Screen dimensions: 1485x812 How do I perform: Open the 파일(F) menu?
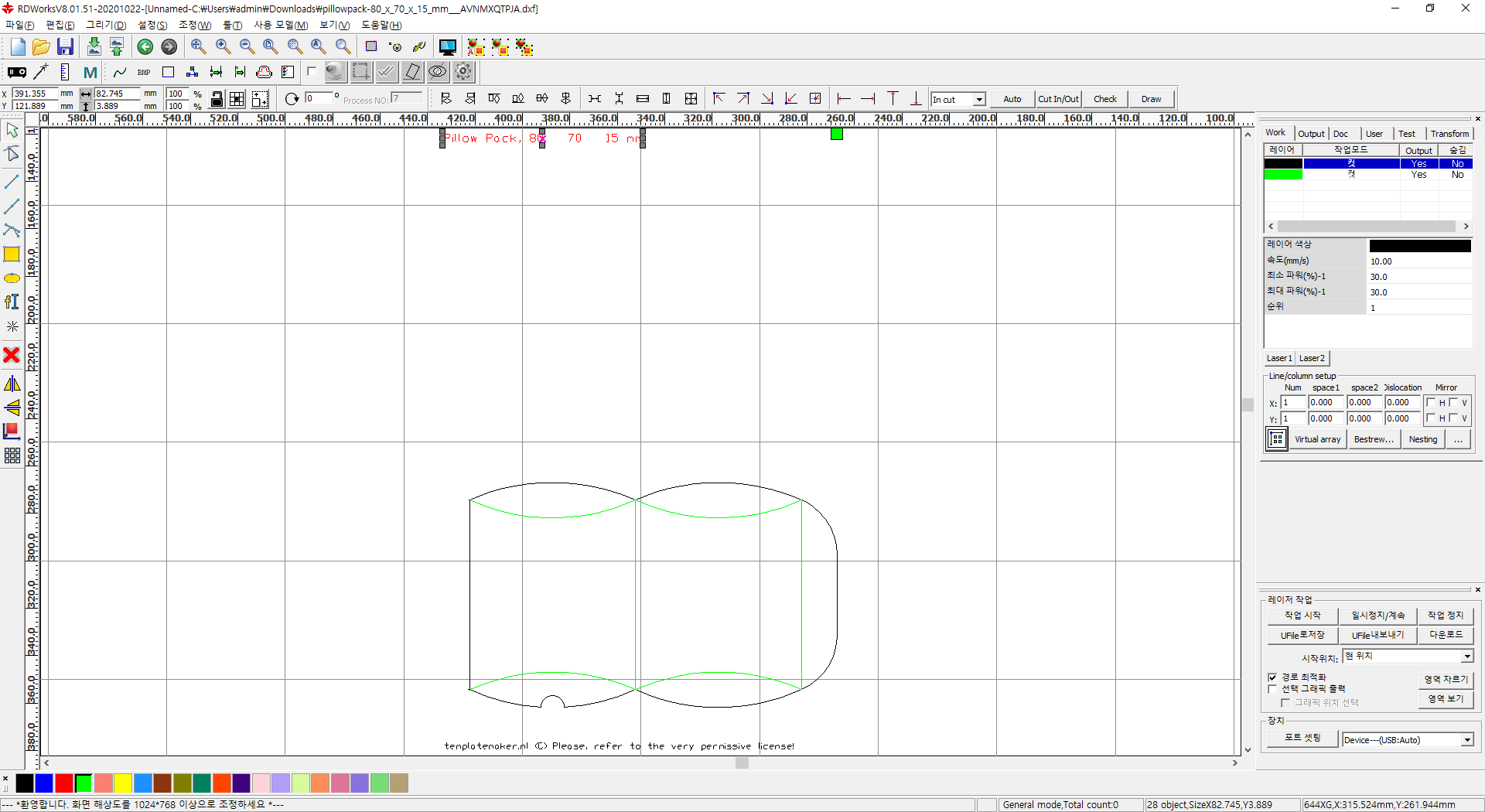[x=20, y=26]
